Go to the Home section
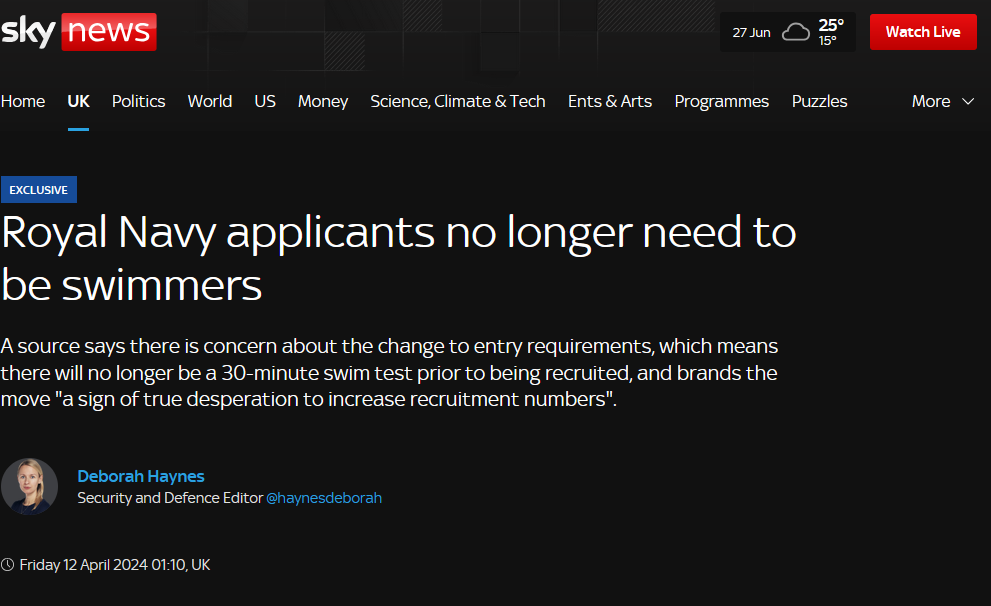This screenshot has width=991, height=606. [23, 101]
